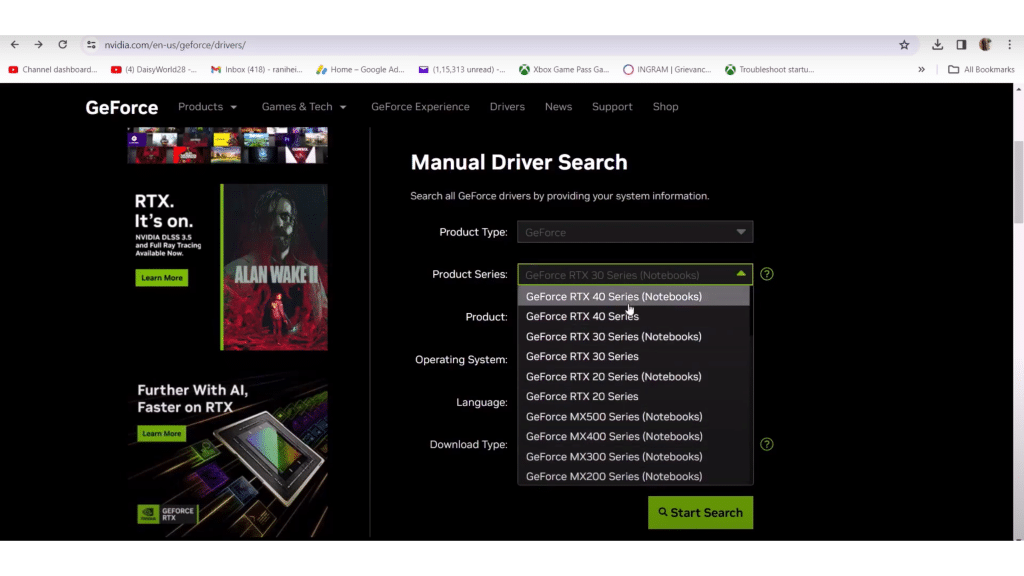Viewport: 1024px width, 576px height.
Task: Open the Gmail Inbox (418) bookmark
Action: tap(257, 69)
